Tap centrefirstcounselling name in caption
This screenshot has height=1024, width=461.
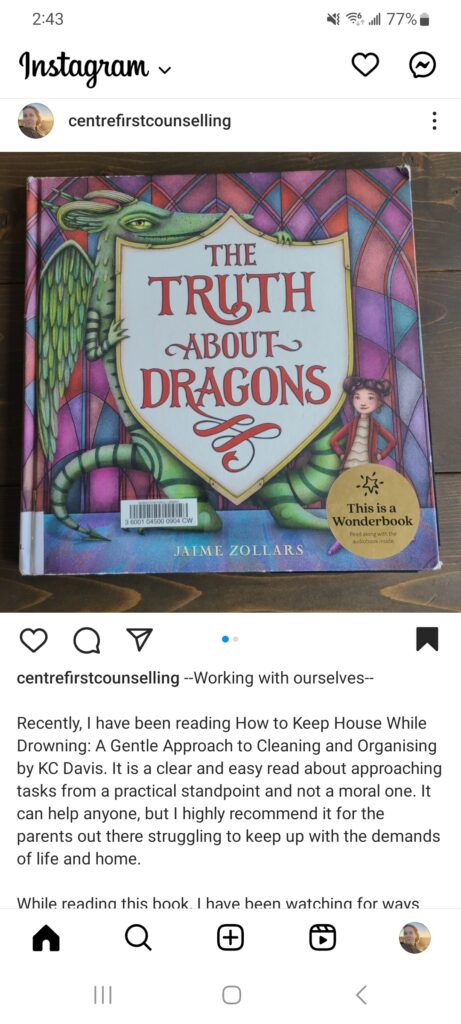pos(98,677)
